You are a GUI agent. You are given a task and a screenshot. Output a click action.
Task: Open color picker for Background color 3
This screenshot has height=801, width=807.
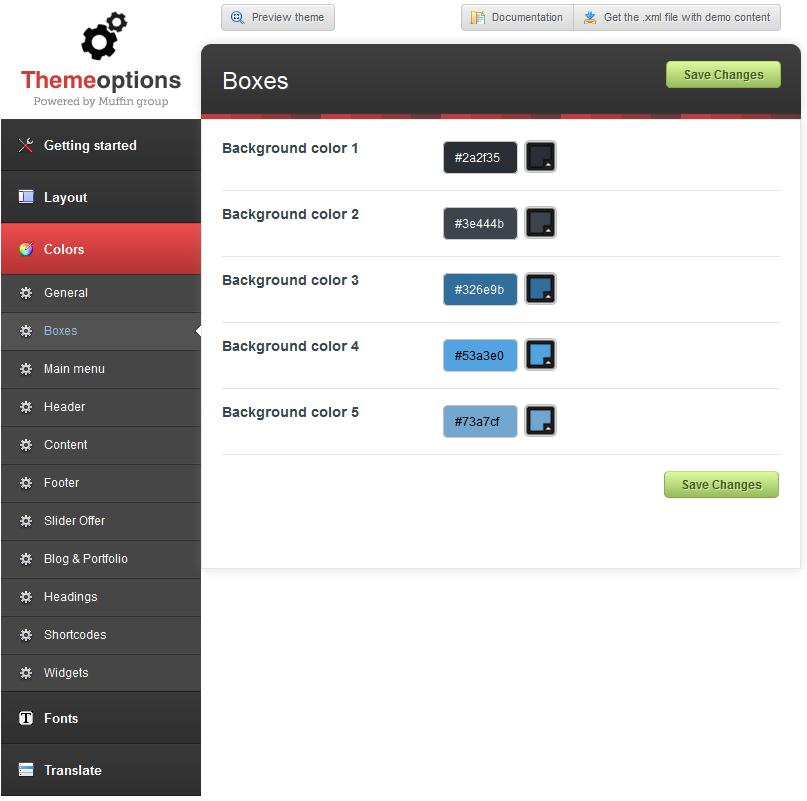tap(540, 289)
